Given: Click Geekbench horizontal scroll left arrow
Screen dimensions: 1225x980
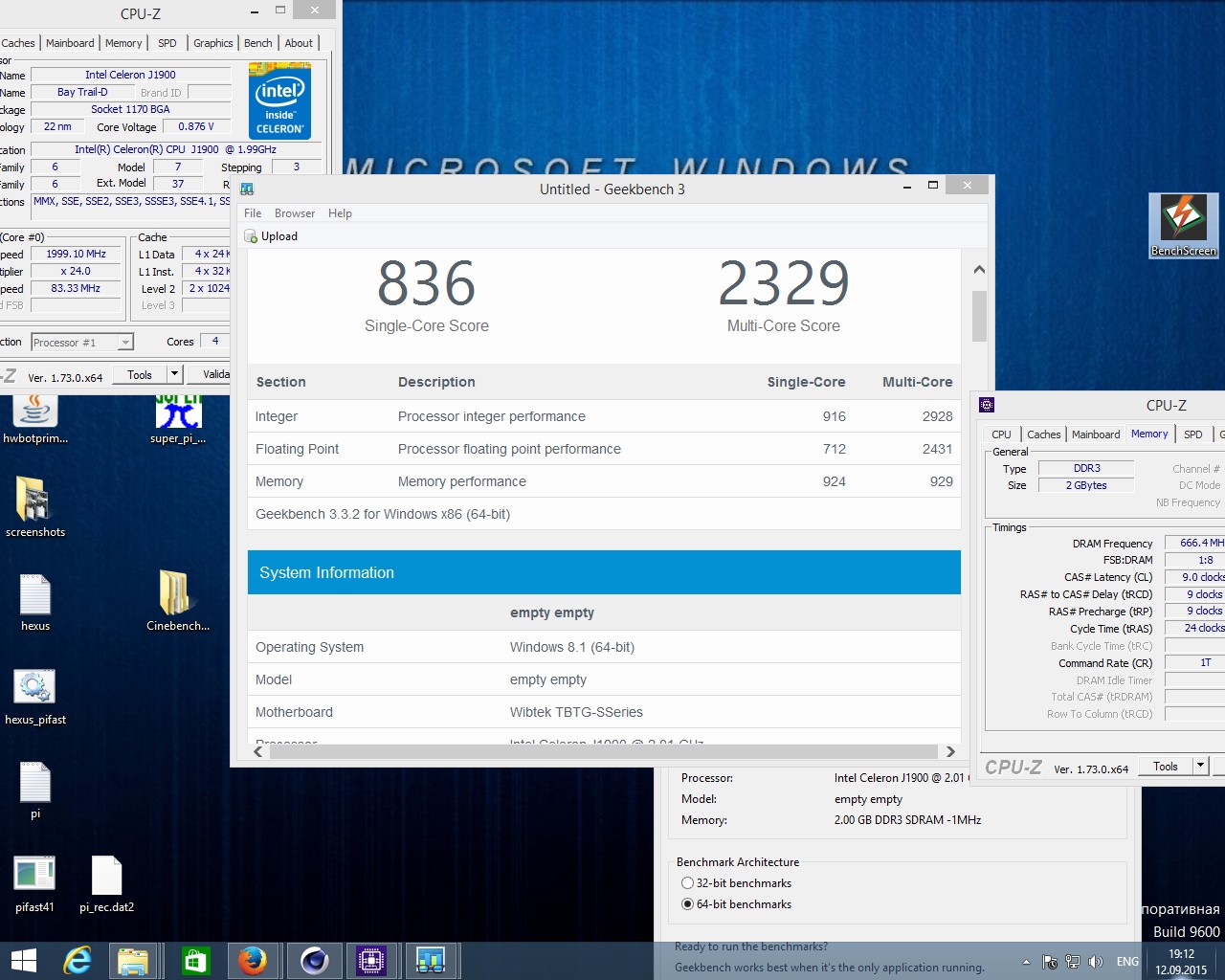Looking at the screenshot, I should tap(257, 752).
